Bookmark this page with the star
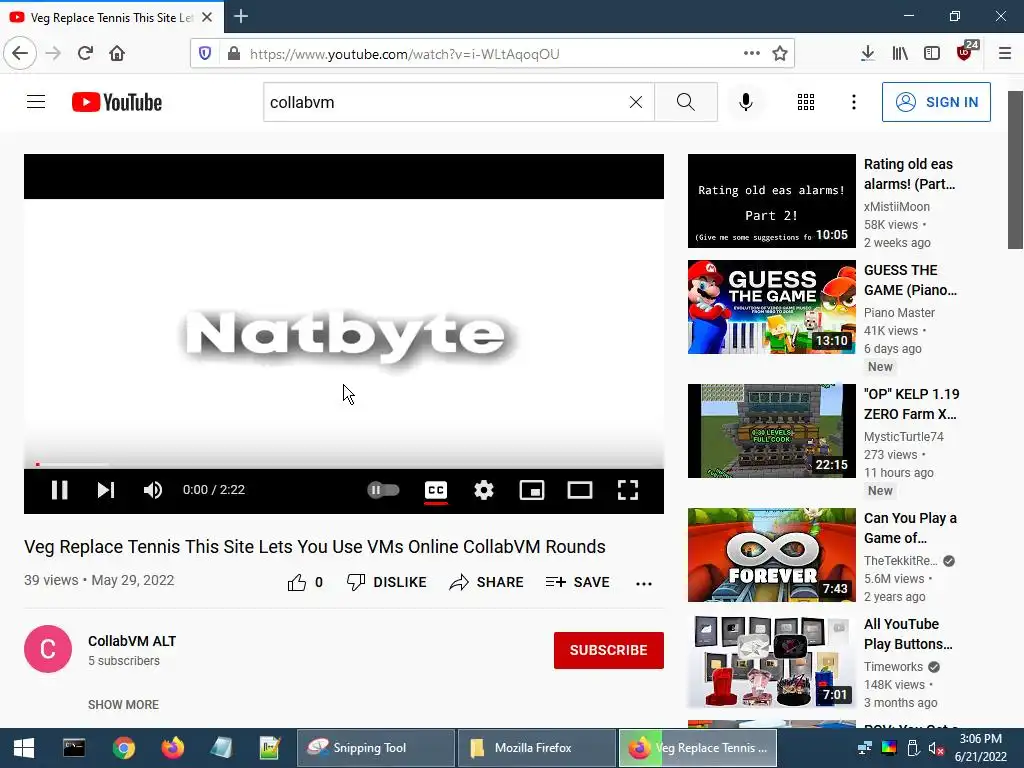This screenshot has width=1024, height=768. point(780,54)
